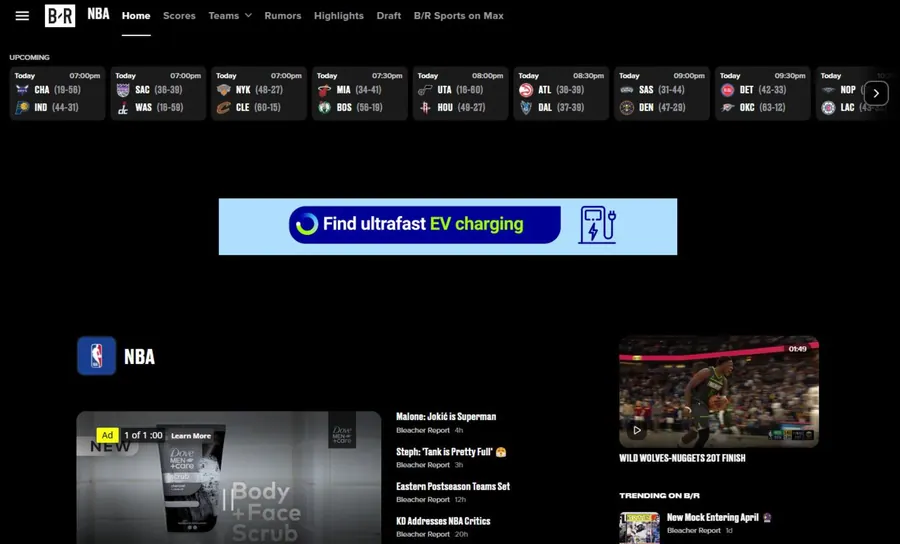This screenshot has width=900, height=544.
Task: Click the New York Knicks logo
Action: [224, 90]
